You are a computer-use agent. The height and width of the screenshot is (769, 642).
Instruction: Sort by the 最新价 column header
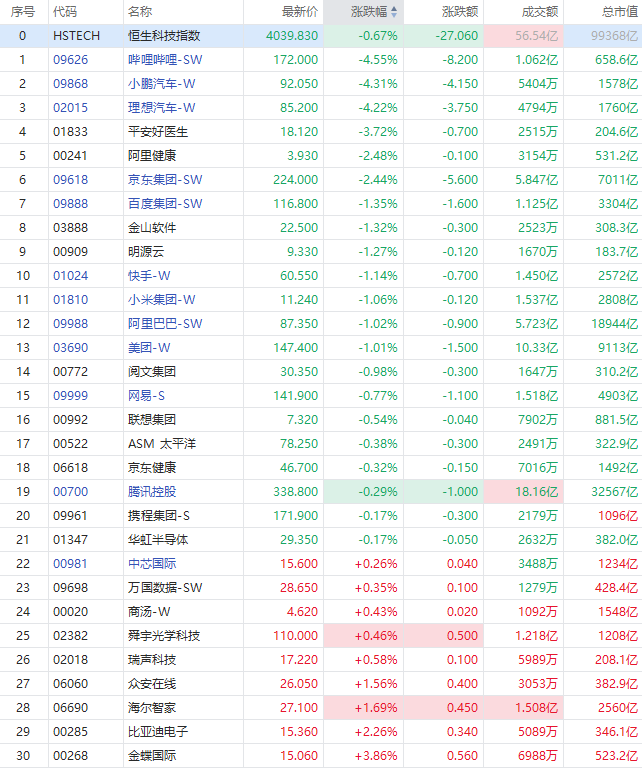(x=300, y=12)
